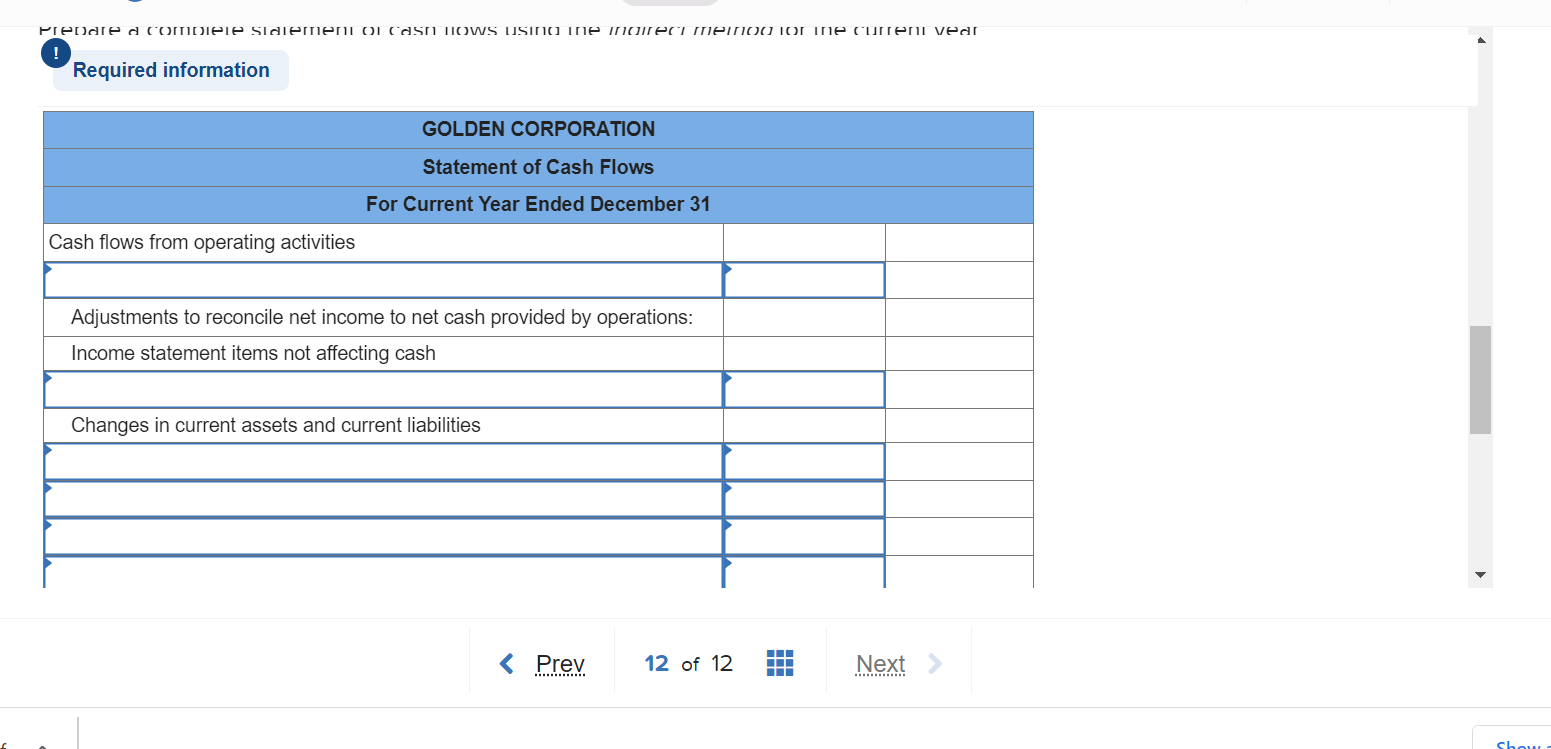
Task: Click the exclamation info icon
Action: coord(56,53)
